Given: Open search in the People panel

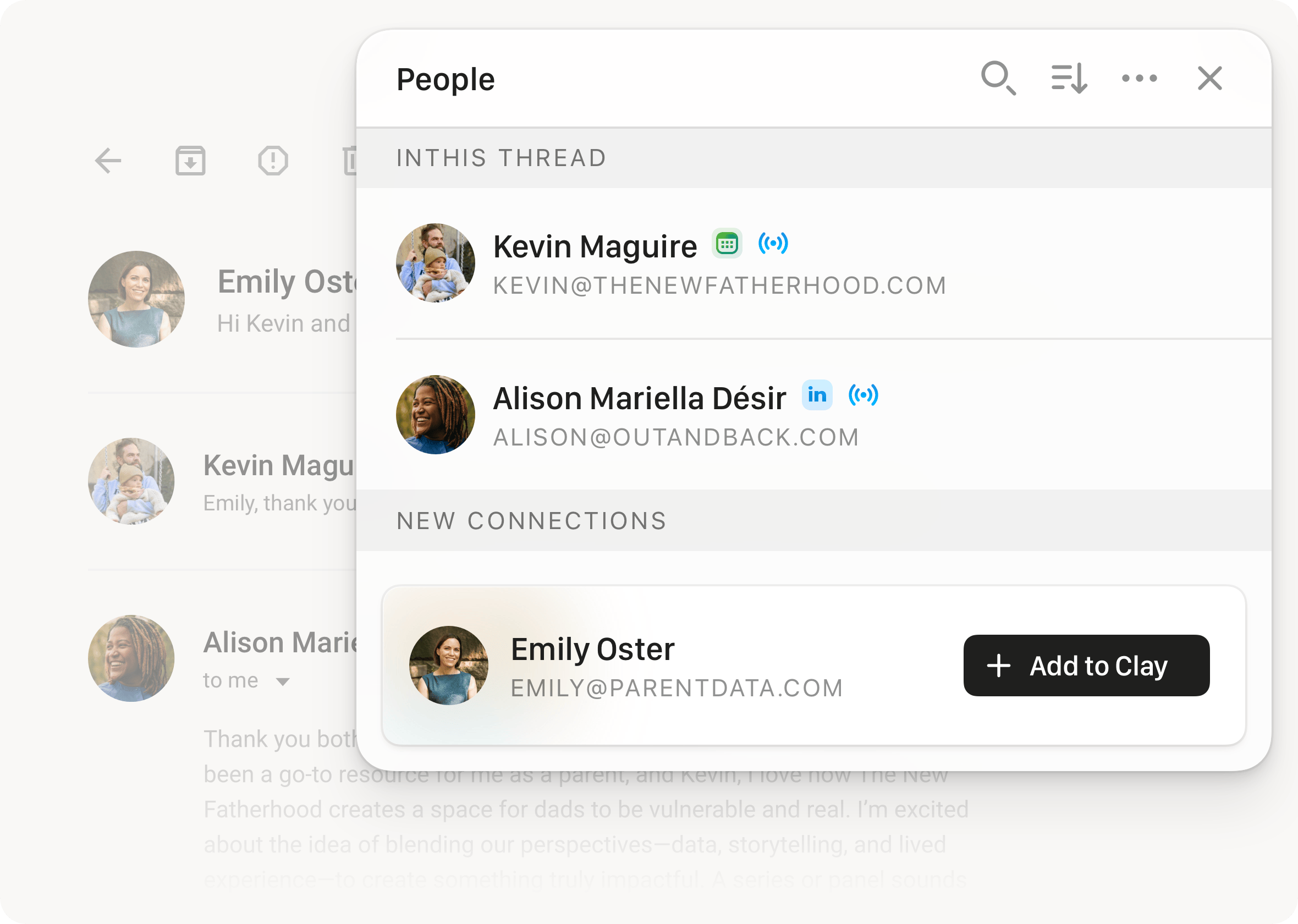Looking at the screenshot, I should point(998,78).
